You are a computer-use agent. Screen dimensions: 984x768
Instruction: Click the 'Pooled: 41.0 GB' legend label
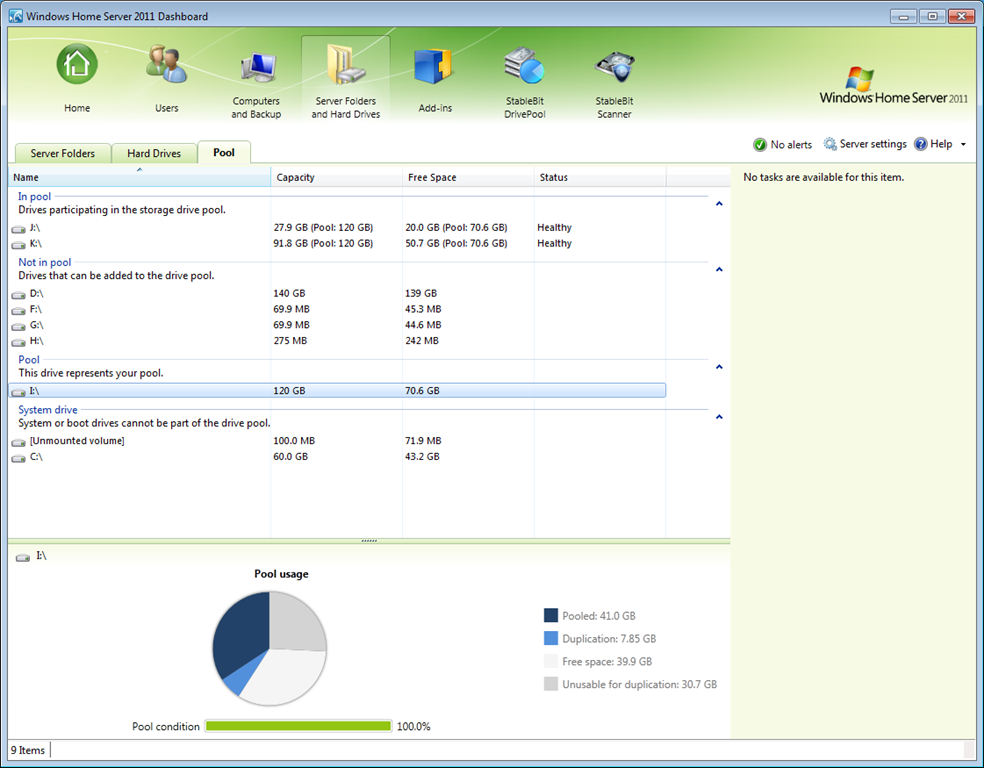point(599,616)
